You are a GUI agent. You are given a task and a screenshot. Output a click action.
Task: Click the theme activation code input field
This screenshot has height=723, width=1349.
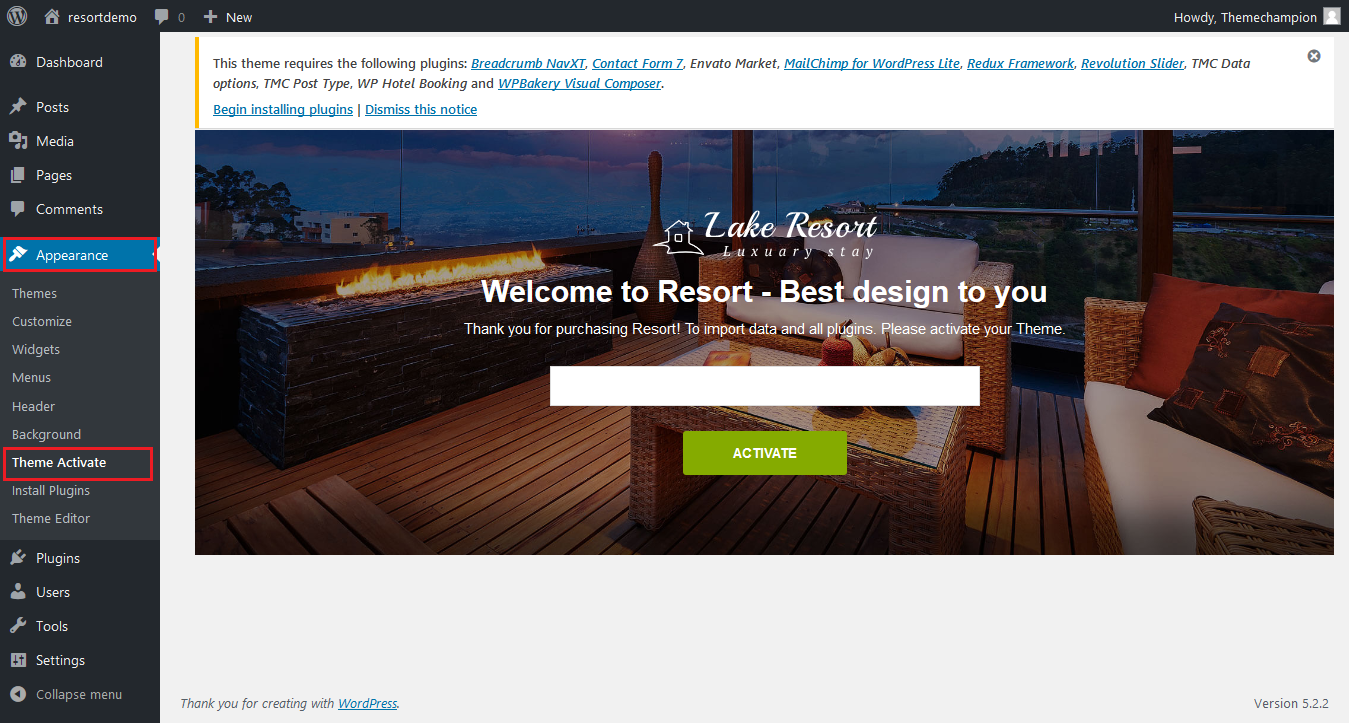[x=764, y=386]
